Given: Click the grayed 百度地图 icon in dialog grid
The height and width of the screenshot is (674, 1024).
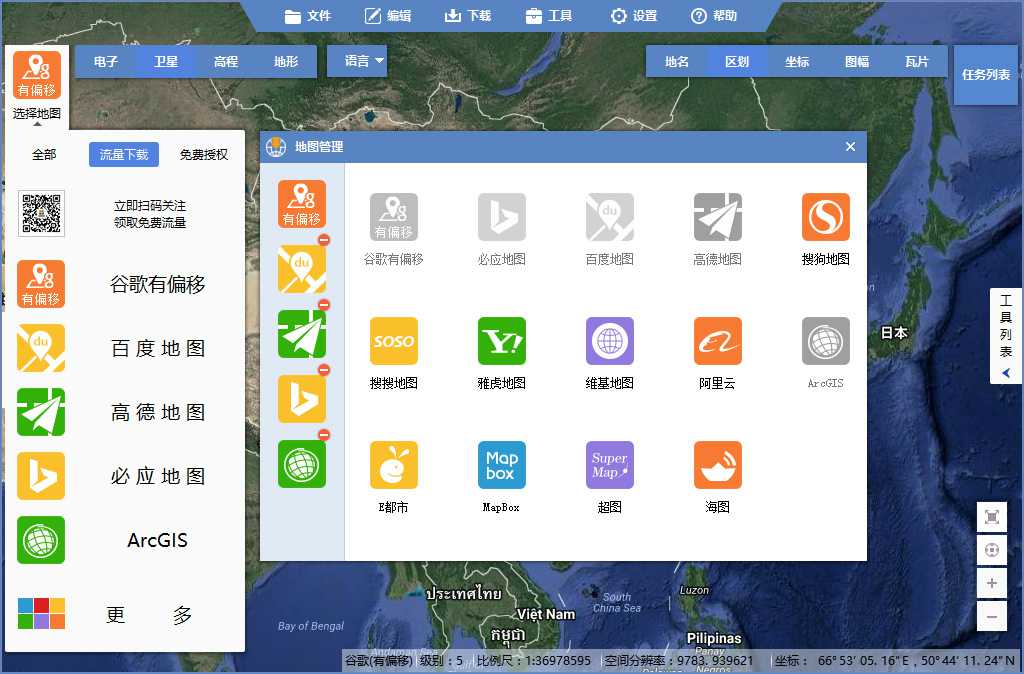Looking at the screenshot, I should pos(610,217).
